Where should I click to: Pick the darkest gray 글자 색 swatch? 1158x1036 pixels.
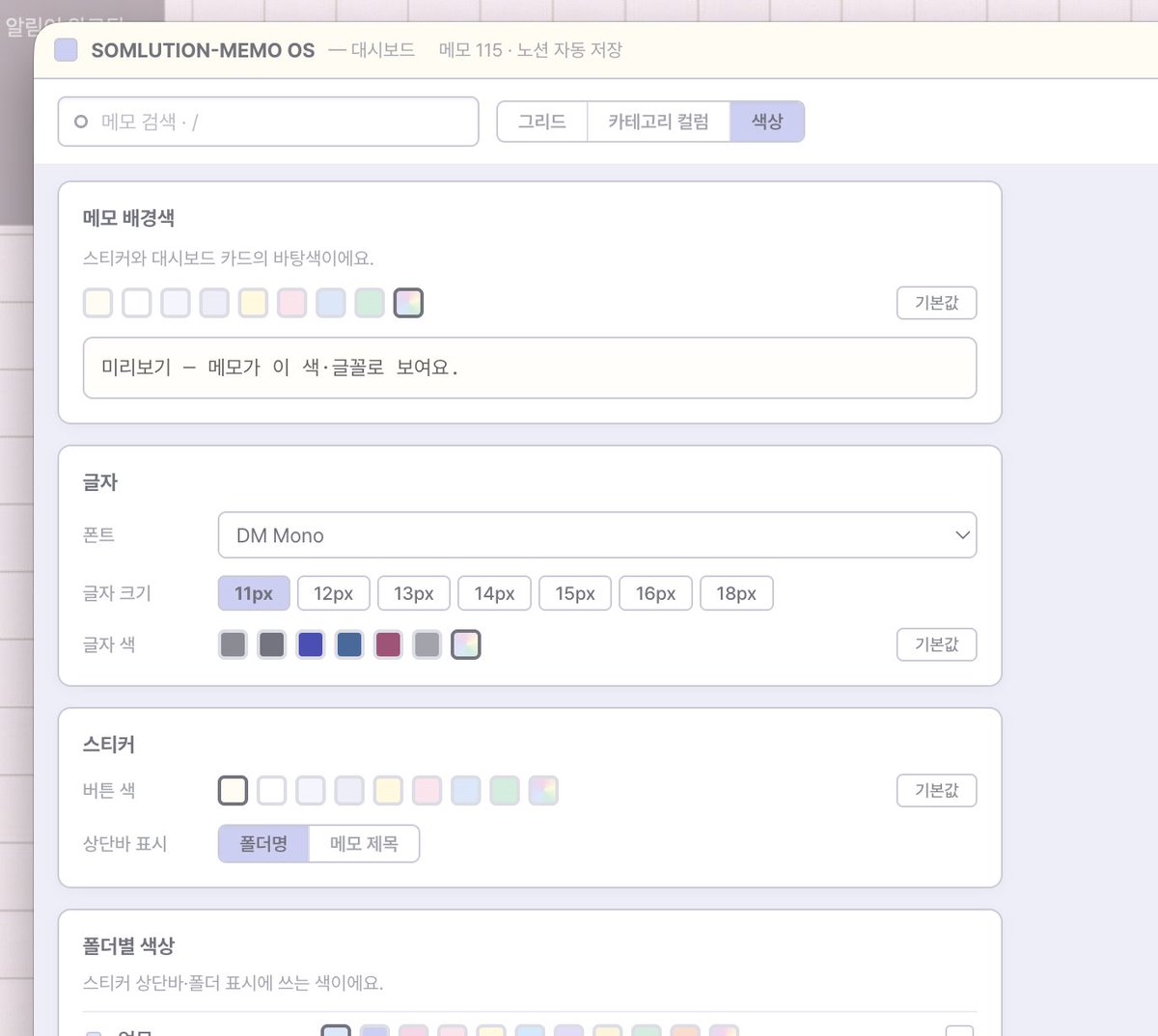pyautogui.click(x=272, y=644)
